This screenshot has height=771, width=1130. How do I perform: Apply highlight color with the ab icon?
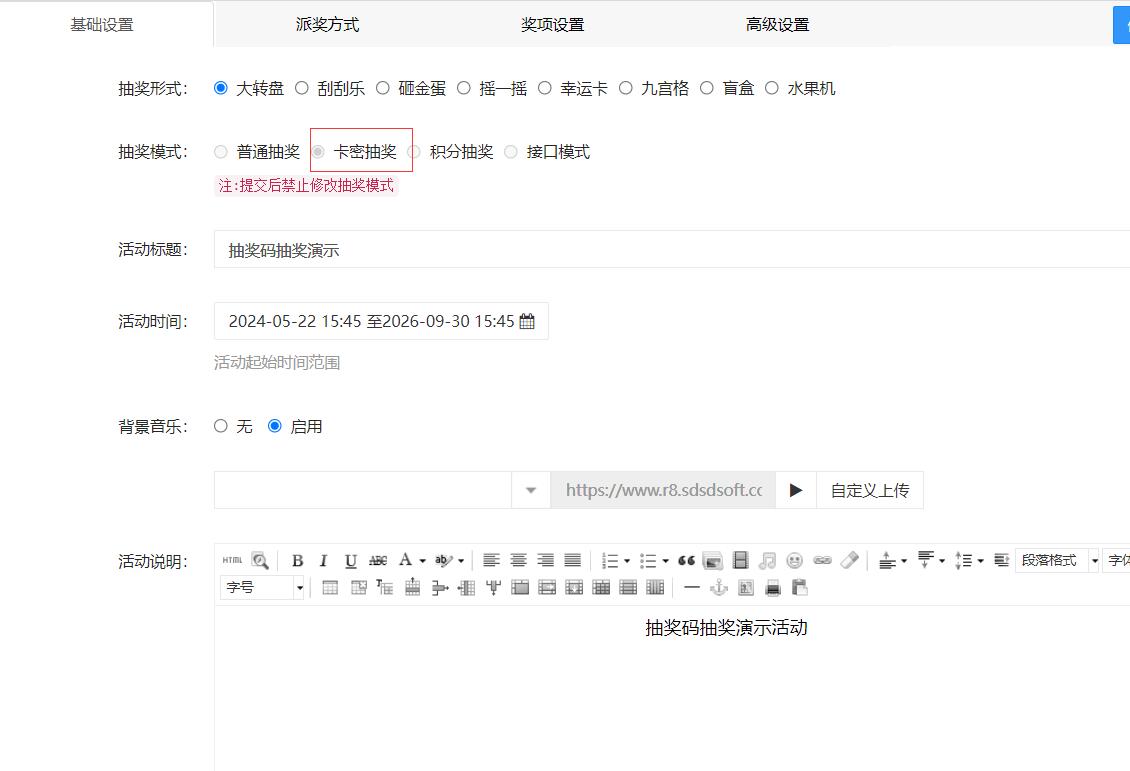443,560
